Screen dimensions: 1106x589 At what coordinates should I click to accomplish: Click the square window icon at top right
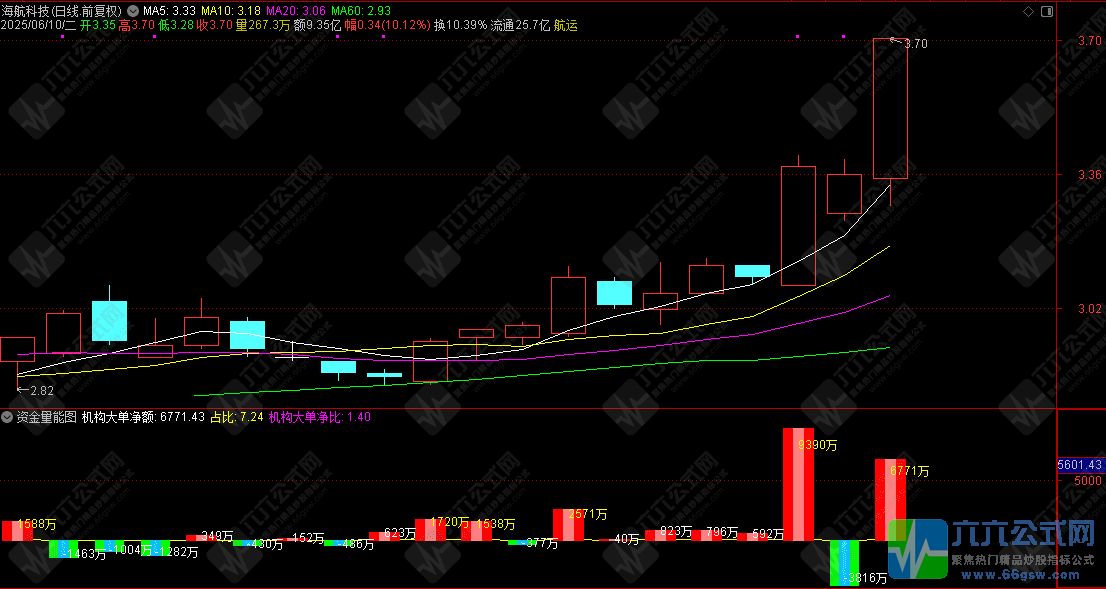coord(1046,11)
